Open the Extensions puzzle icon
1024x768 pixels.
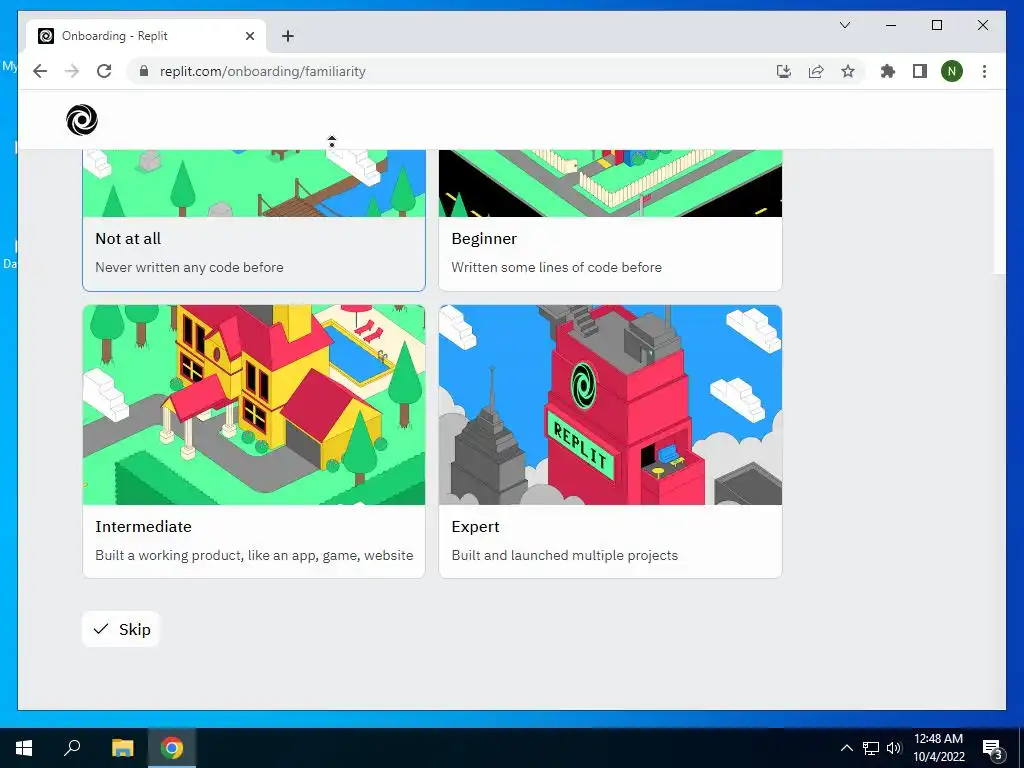(888, 71)
